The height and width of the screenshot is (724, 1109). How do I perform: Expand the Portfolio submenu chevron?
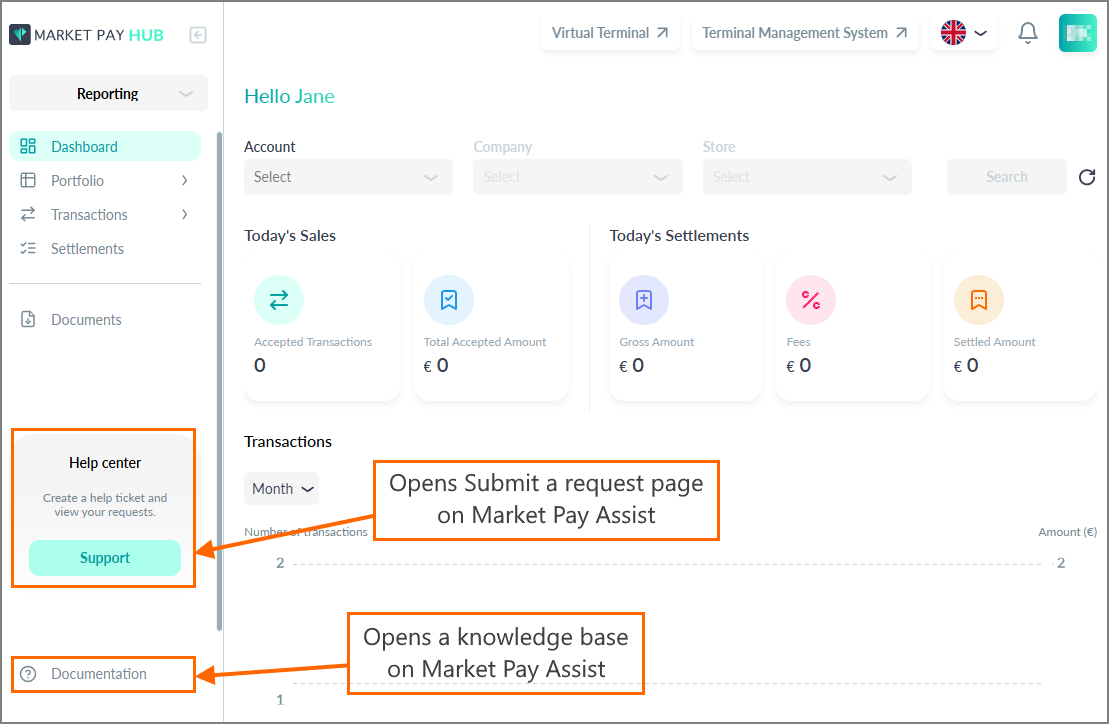tap(185, 180)
